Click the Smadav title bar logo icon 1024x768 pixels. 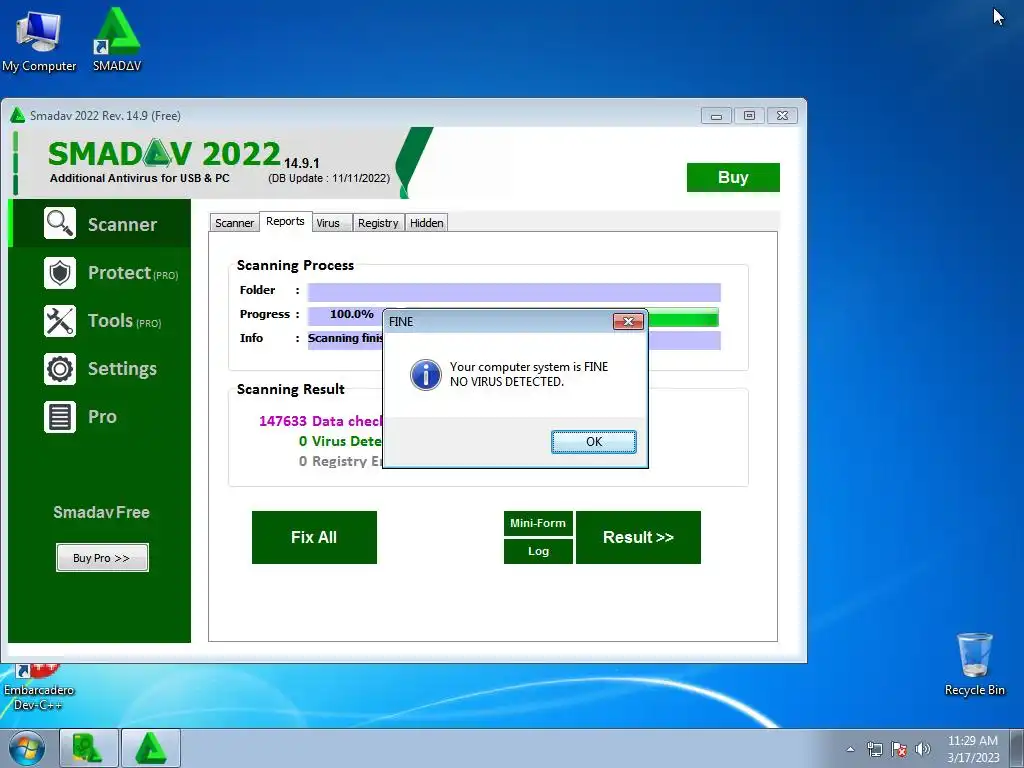point(18,116)
